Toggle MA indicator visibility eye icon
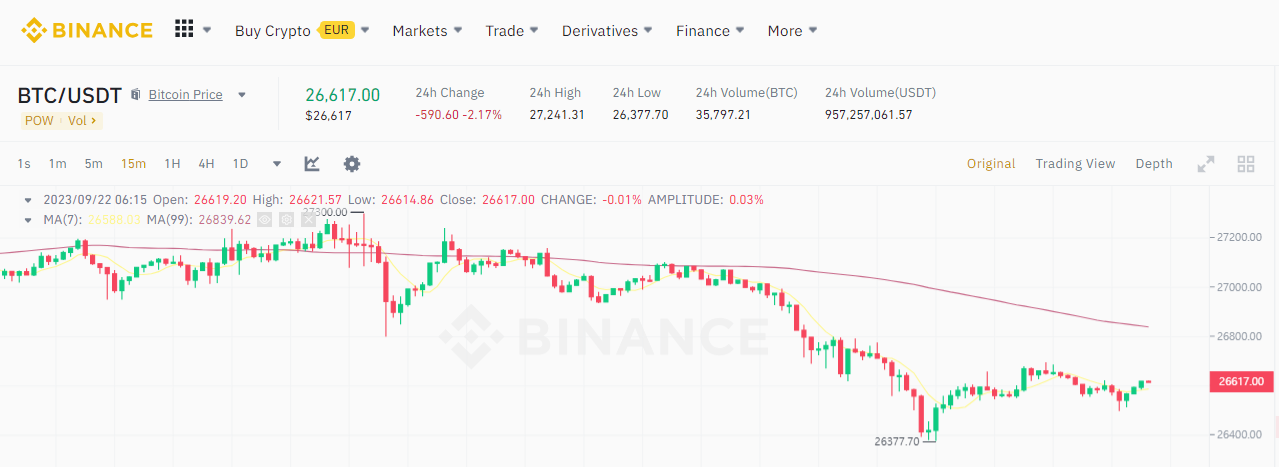Screen dimensions: 1279x467 tap(265, 219)
